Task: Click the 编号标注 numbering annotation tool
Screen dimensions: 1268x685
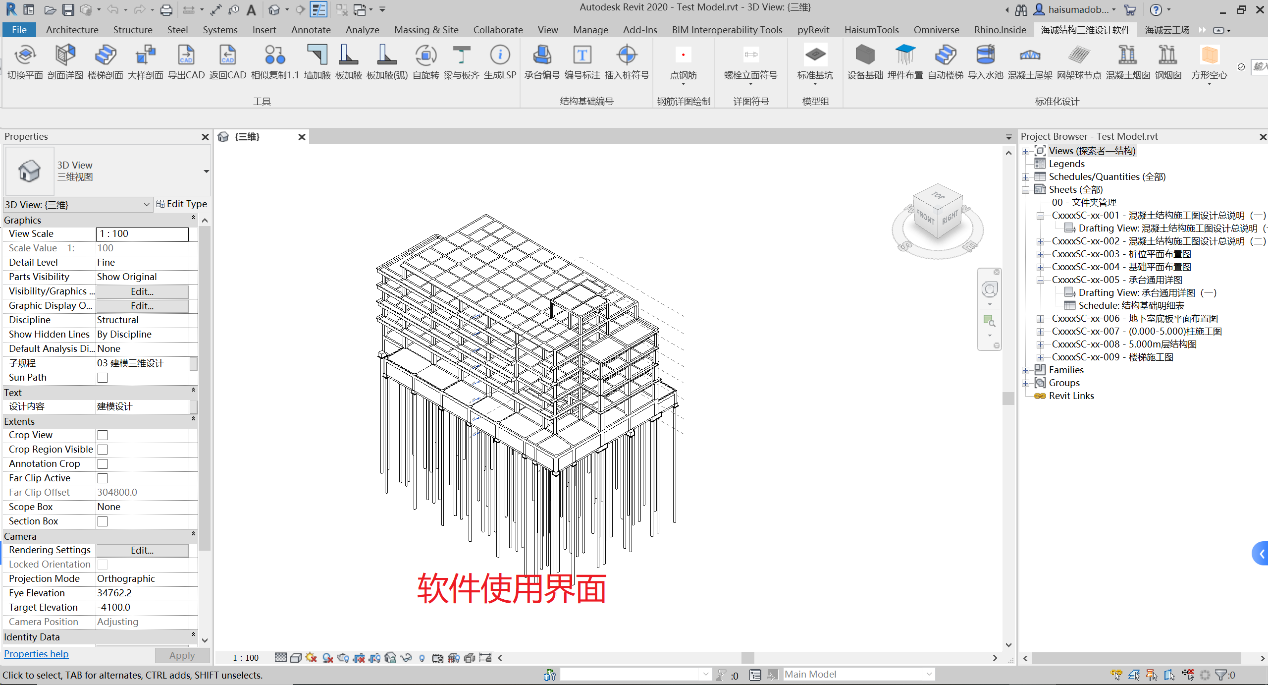Action: click(582, 56)
